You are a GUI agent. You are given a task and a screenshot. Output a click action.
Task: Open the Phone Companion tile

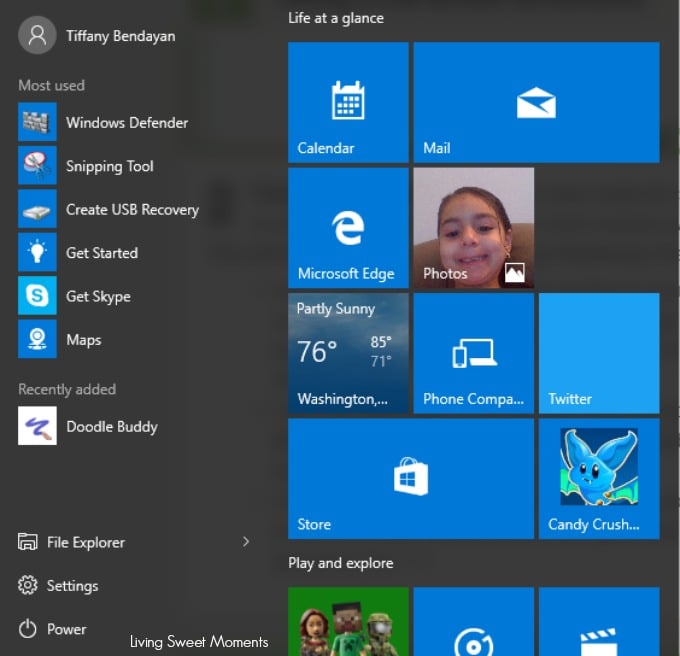pyautogui.click(x=474, y=353)
